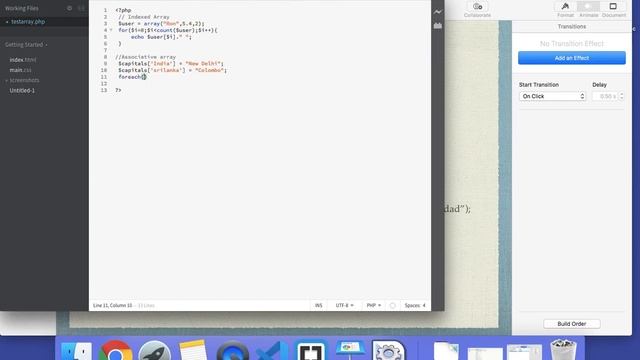This screenshot has height=360, width=640.
Task: Open Finder from the Dock
Action: [76, 350]
